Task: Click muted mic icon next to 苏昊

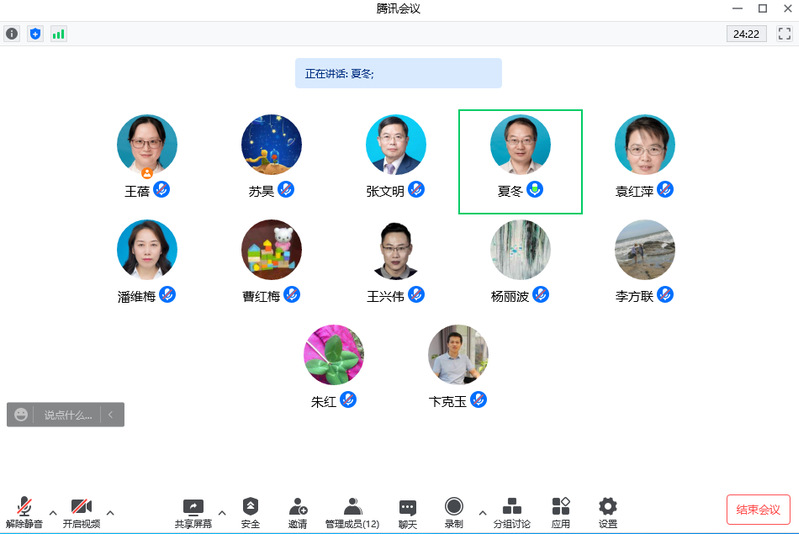Action: pyautogui.click(x=286, y=190)
